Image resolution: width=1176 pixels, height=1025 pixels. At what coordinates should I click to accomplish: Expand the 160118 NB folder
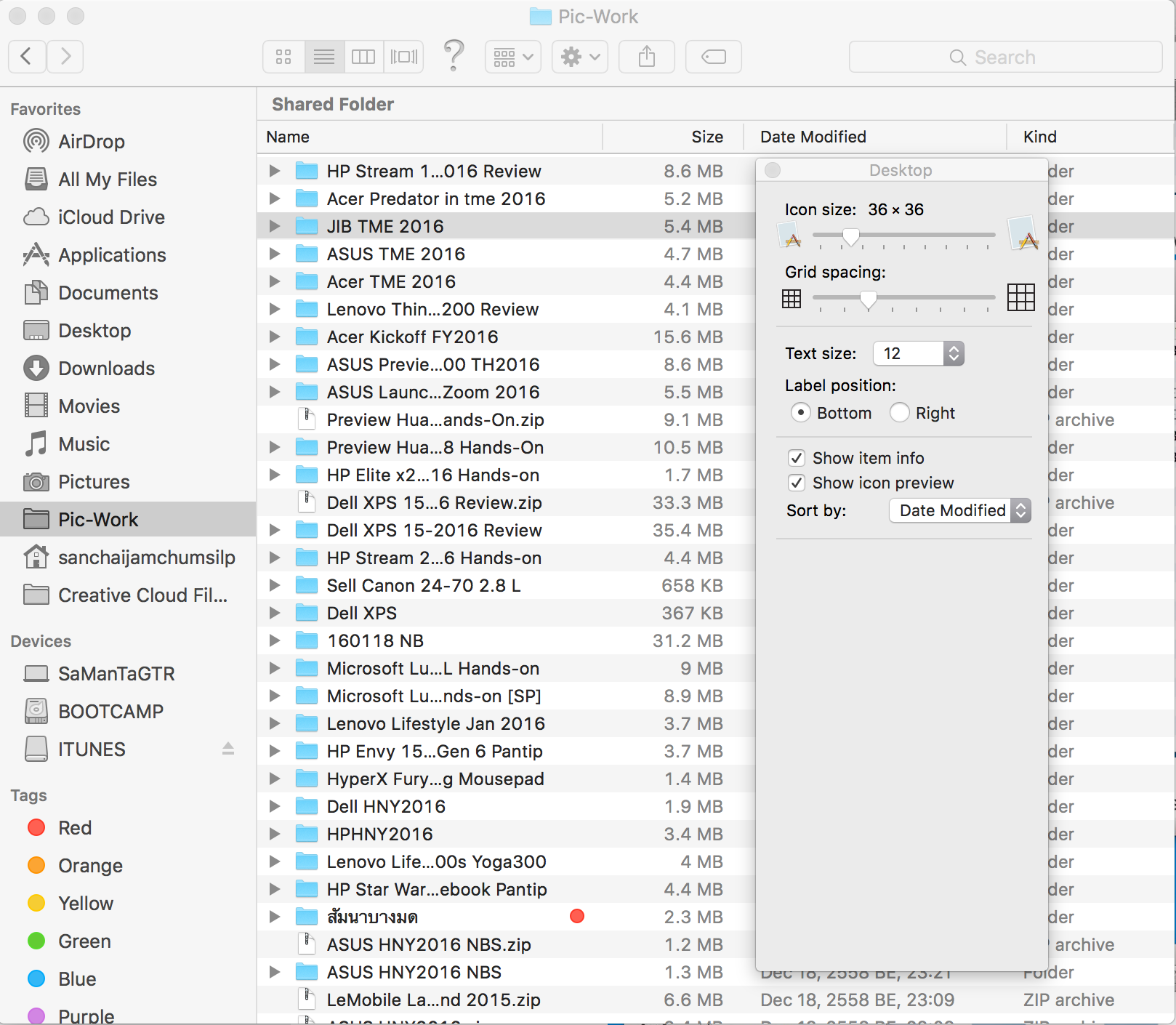275,640
